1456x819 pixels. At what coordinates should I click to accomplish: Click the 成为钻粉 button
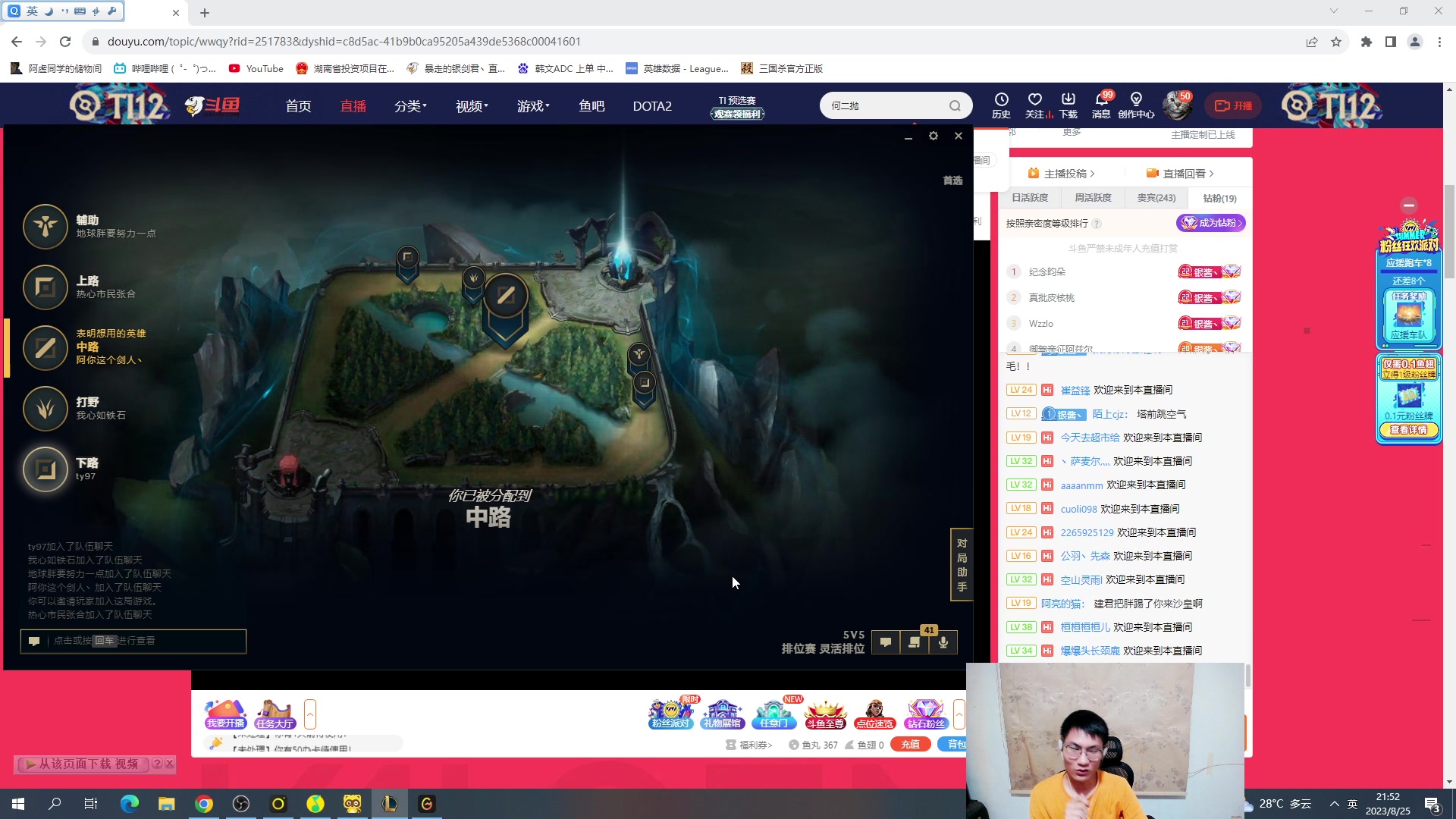1211,223
